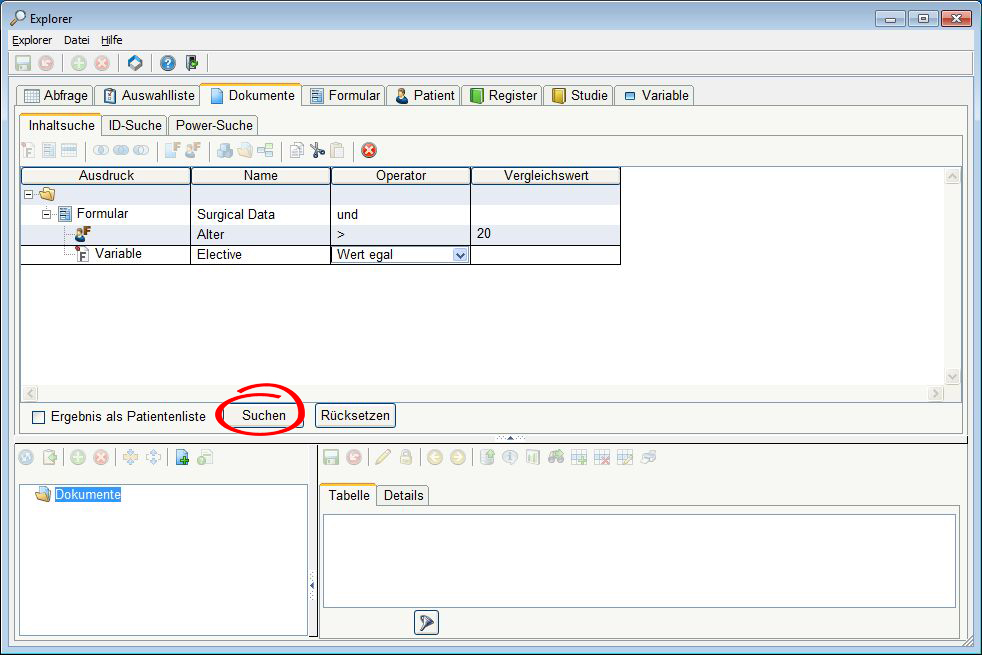The width and height of the screenshot is (982, 655).
Task: Click the horizontal scrollbar of the expression table
Action: pos(480,394)
